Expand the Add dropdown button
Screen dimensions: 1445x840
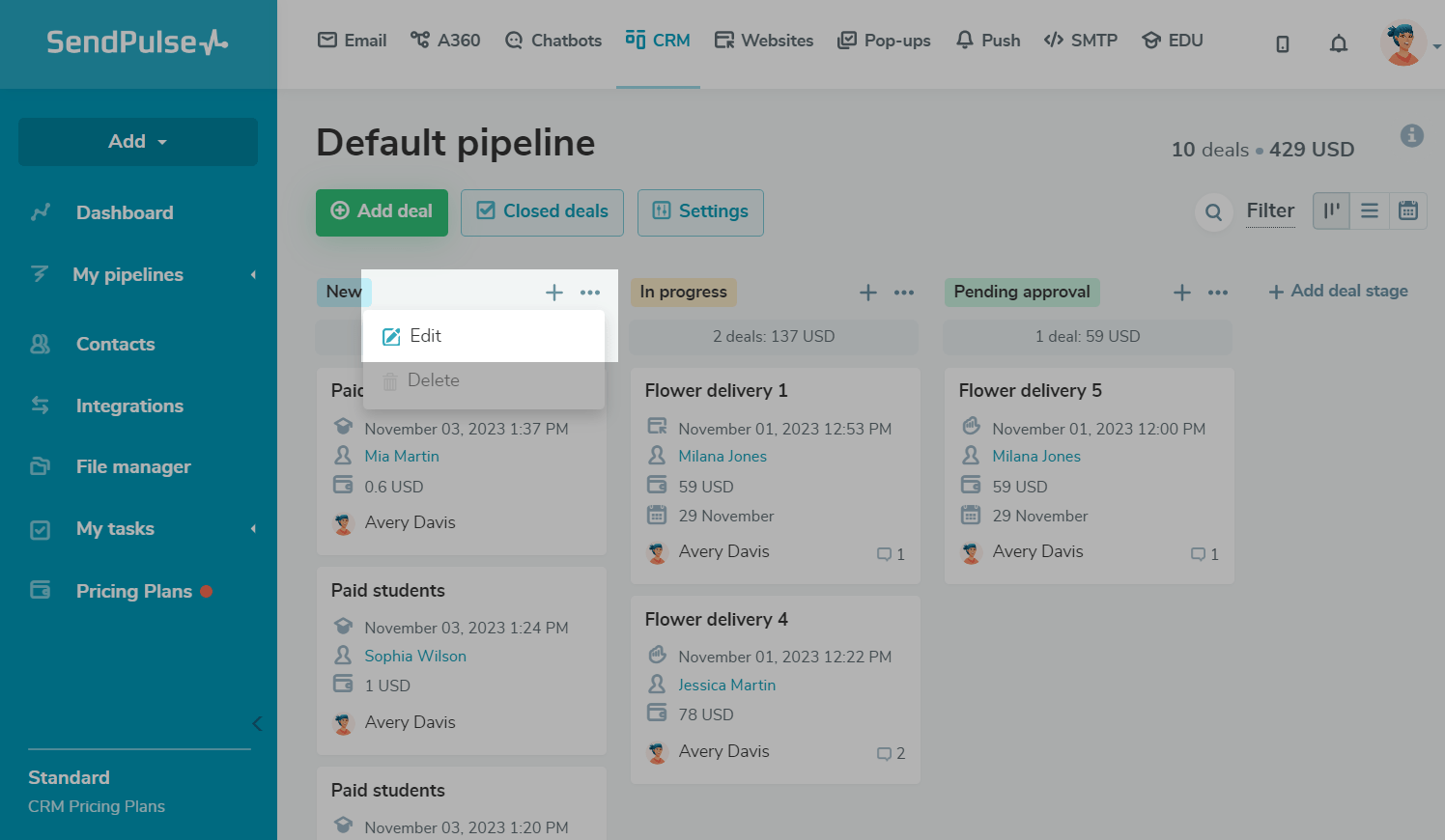pyautogui.click(x=138, y=142)
